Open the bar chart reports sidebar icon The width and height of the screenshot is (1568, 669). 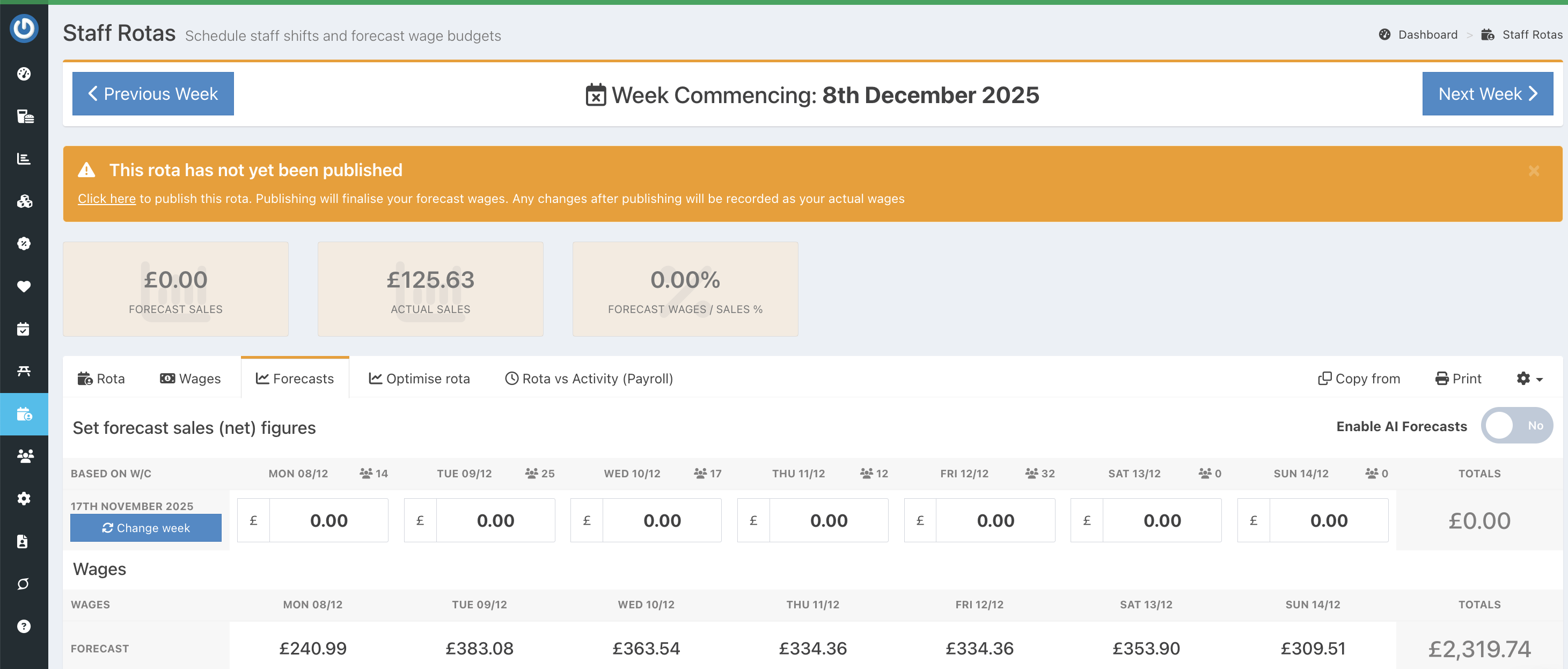(x=24, y=159)
